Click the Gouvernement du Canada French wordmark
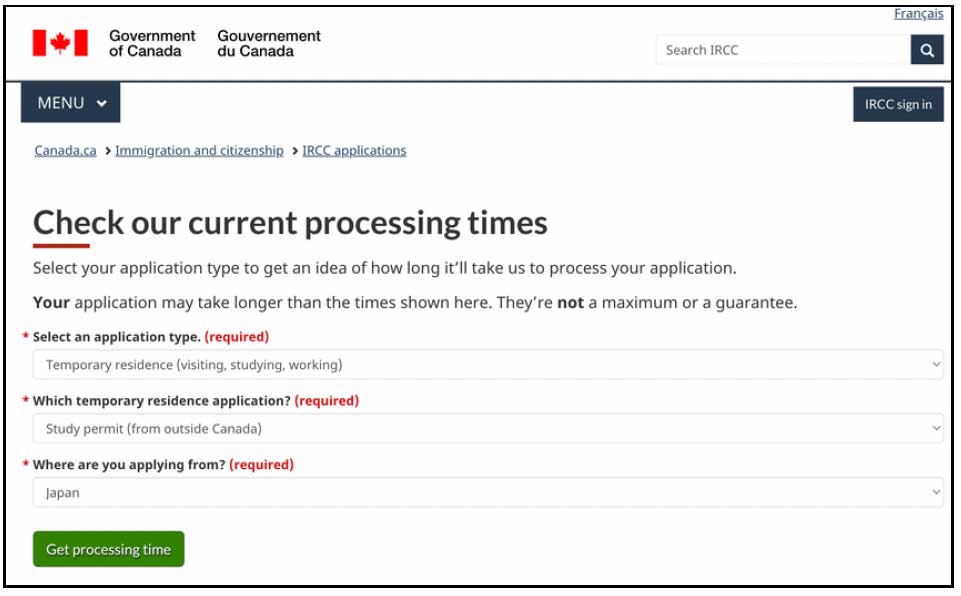This screenshot has width=961, height=596. coord(268,43)
